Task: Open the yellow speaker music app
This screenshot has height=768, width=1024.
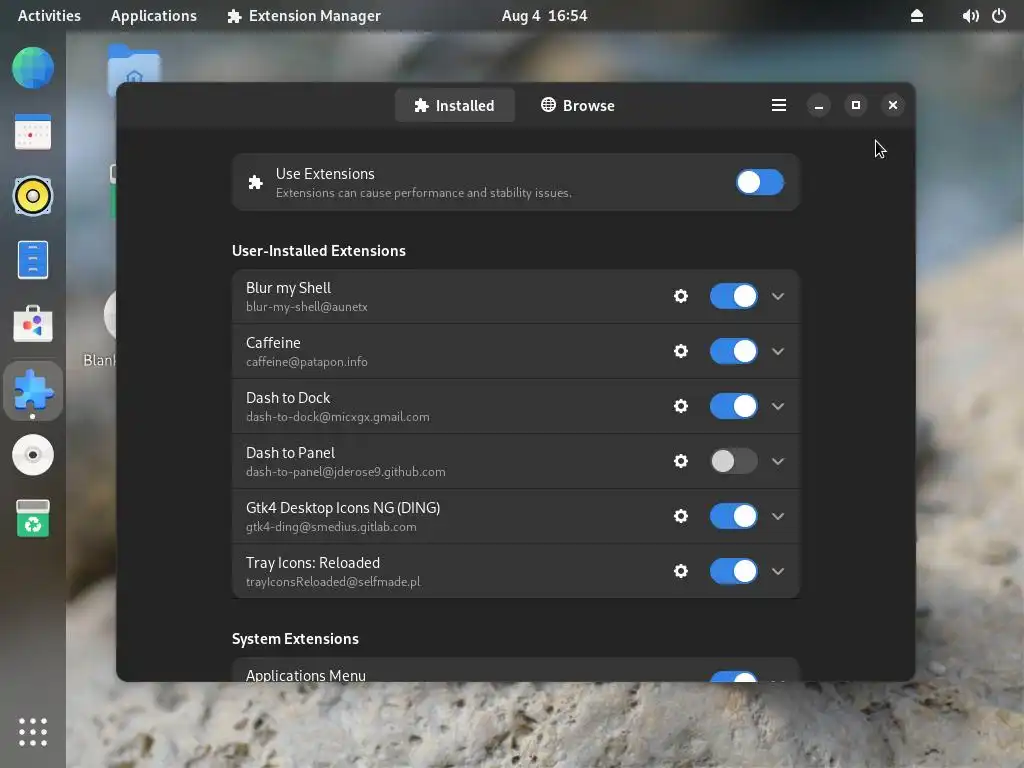Action: tap(33, 196)
